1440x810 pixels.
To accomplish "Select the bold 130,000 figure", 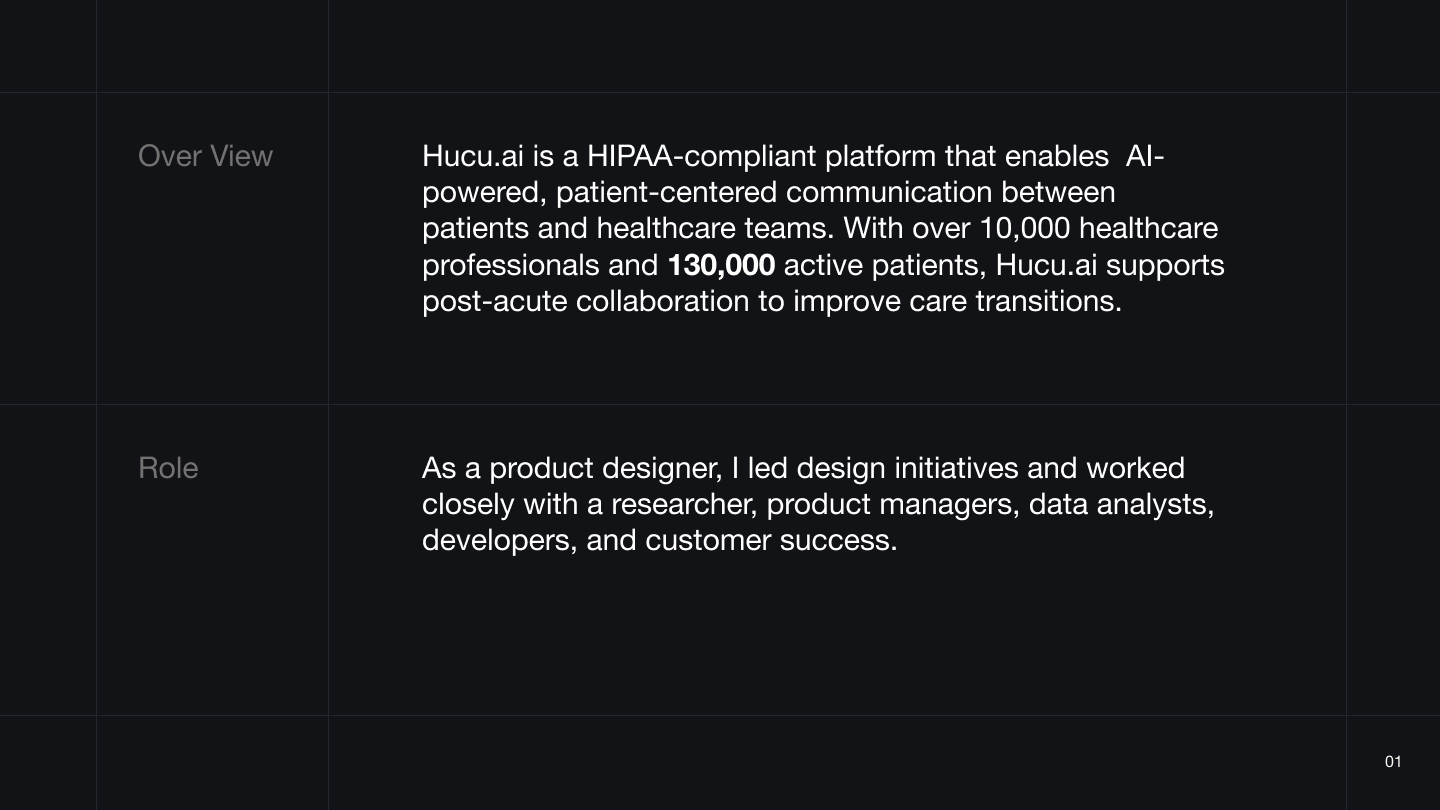I will pyautogui.click(x=721, y=265).
